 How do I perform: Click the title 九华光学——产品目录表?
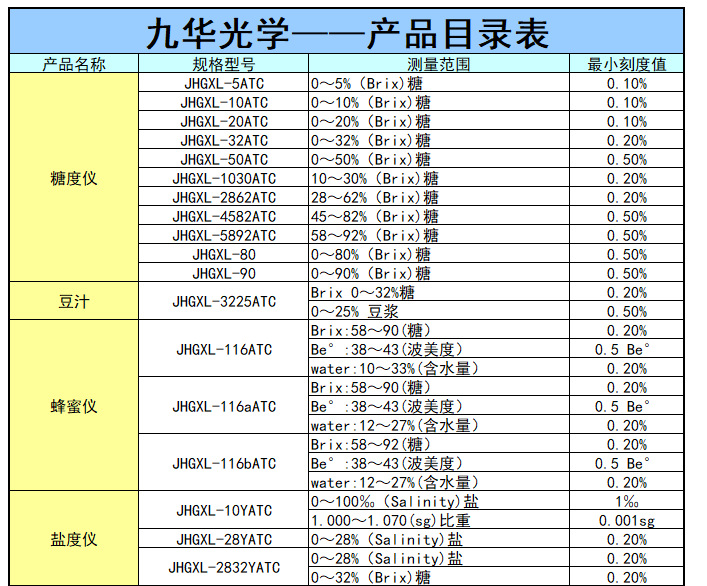click(347, 32)
